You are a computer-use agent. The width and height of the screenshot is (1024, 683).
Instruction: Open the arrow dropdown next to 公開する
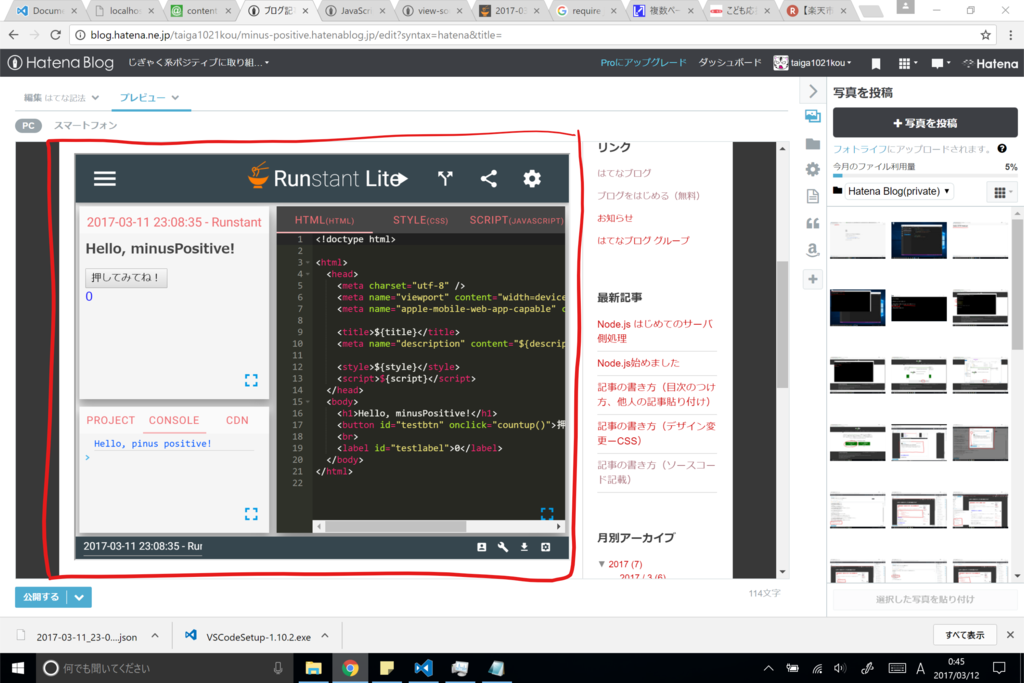tap(79, 597)
